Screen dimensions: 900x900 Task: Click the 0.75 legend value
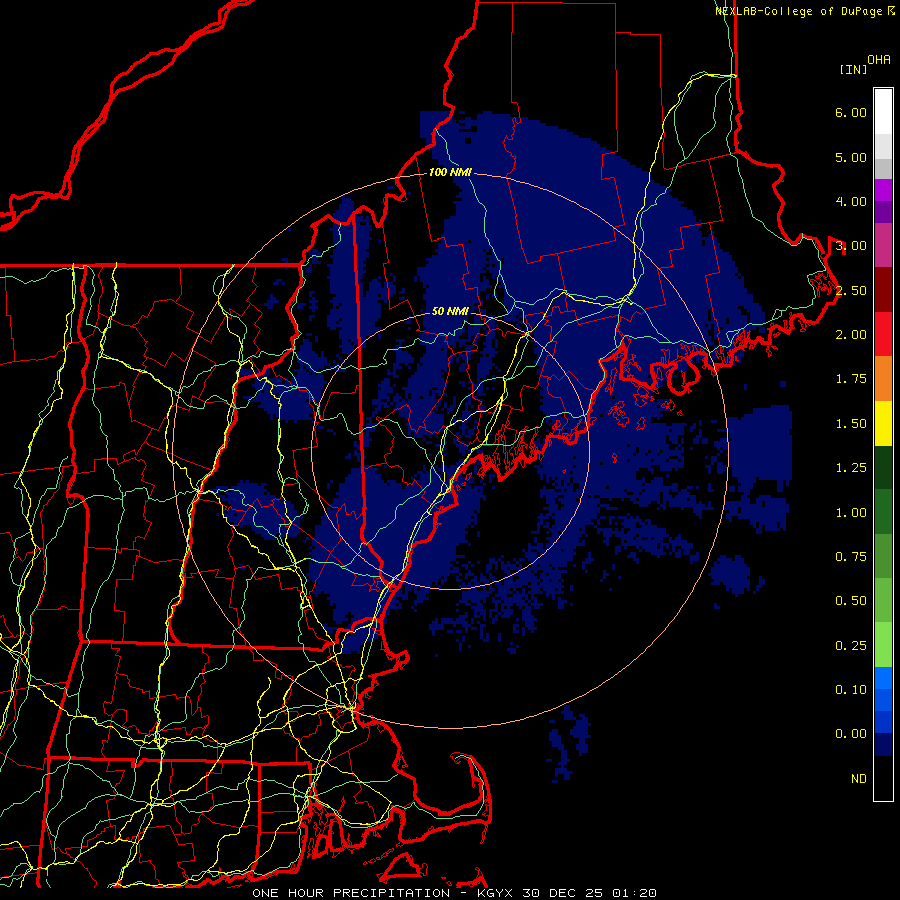pyautogui.click(x=851, y=557)
